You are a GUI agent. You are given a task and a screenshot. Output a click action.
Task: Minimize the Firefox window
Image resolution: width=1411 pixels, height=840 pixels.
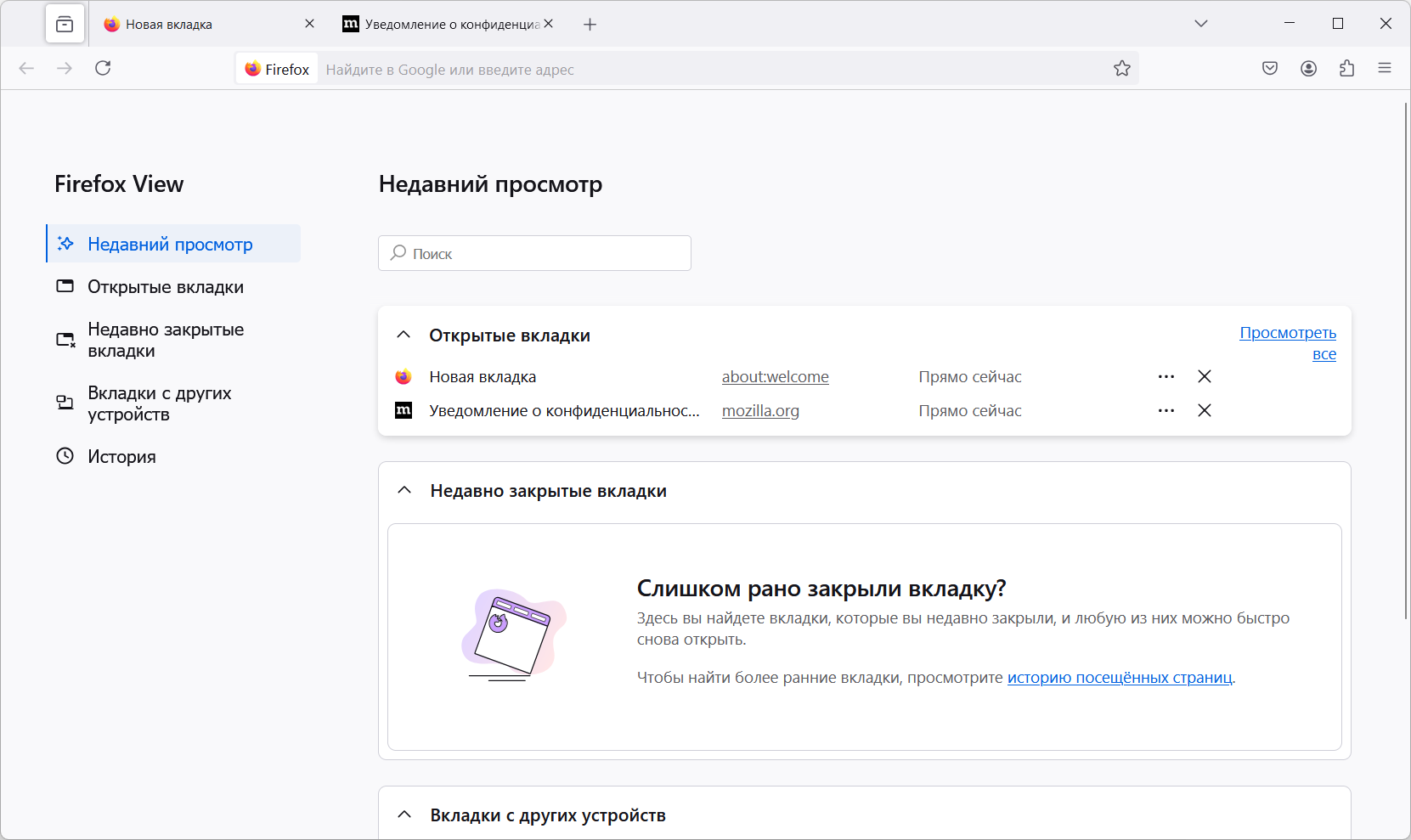[1290, 24]
